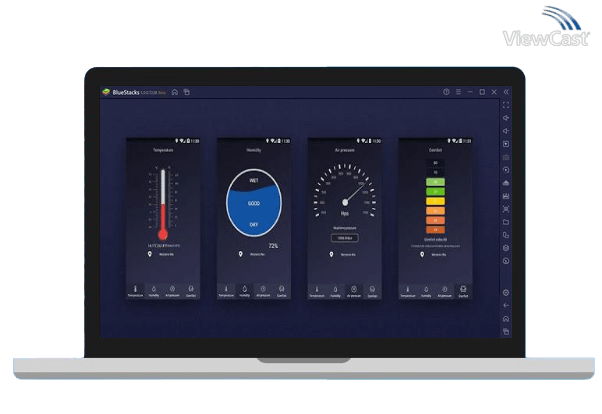This screenshot has width=602, height=414.
Task: Select Air pressure tab on the Temperature screen
Action: point(172,291)
